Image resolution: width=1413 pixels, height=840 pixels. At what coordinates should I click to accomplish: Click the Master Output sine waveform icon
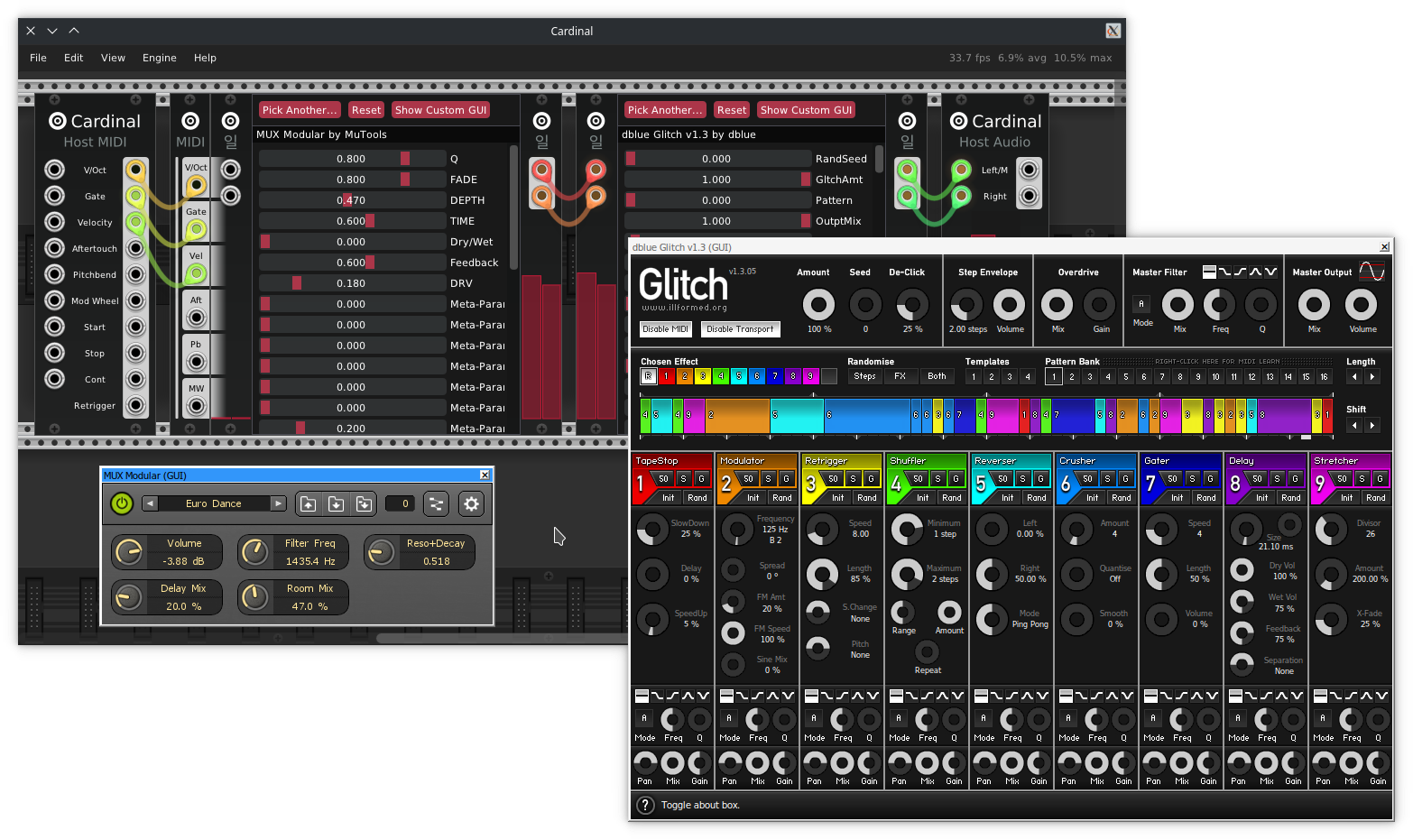point(1371,272)
